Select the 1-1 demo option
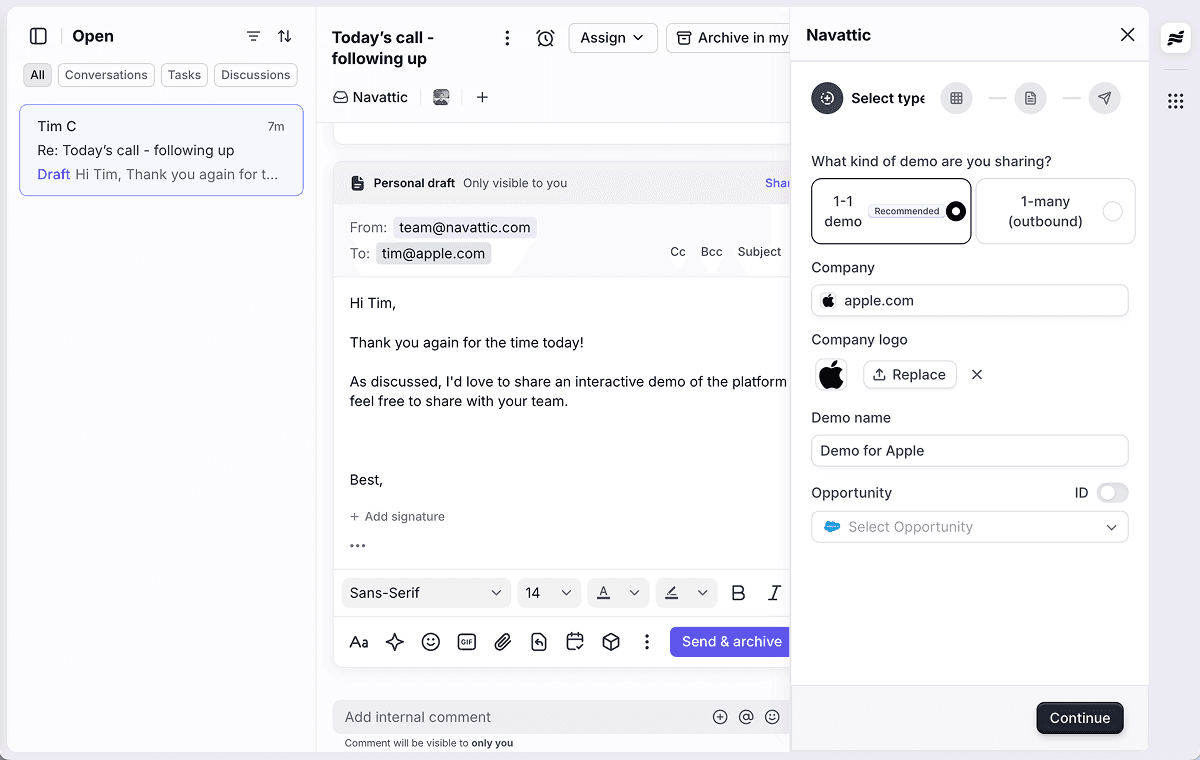The height and width of the screenshot is (760, 1200). [x=890, y=211]
